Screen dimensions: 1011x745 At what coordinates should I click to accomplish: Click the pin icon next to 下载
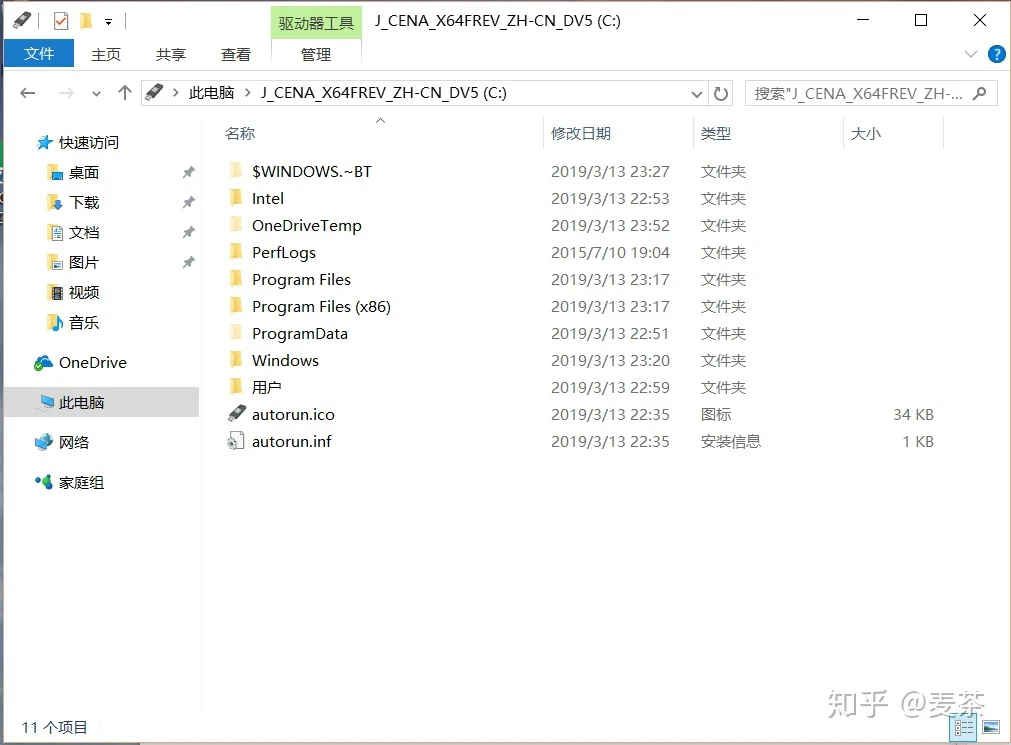click(x=188, y=203)
